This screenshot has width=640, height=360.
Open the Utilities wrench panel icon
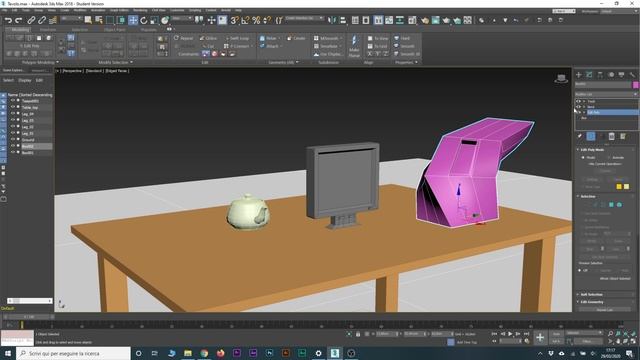[632, 75]
